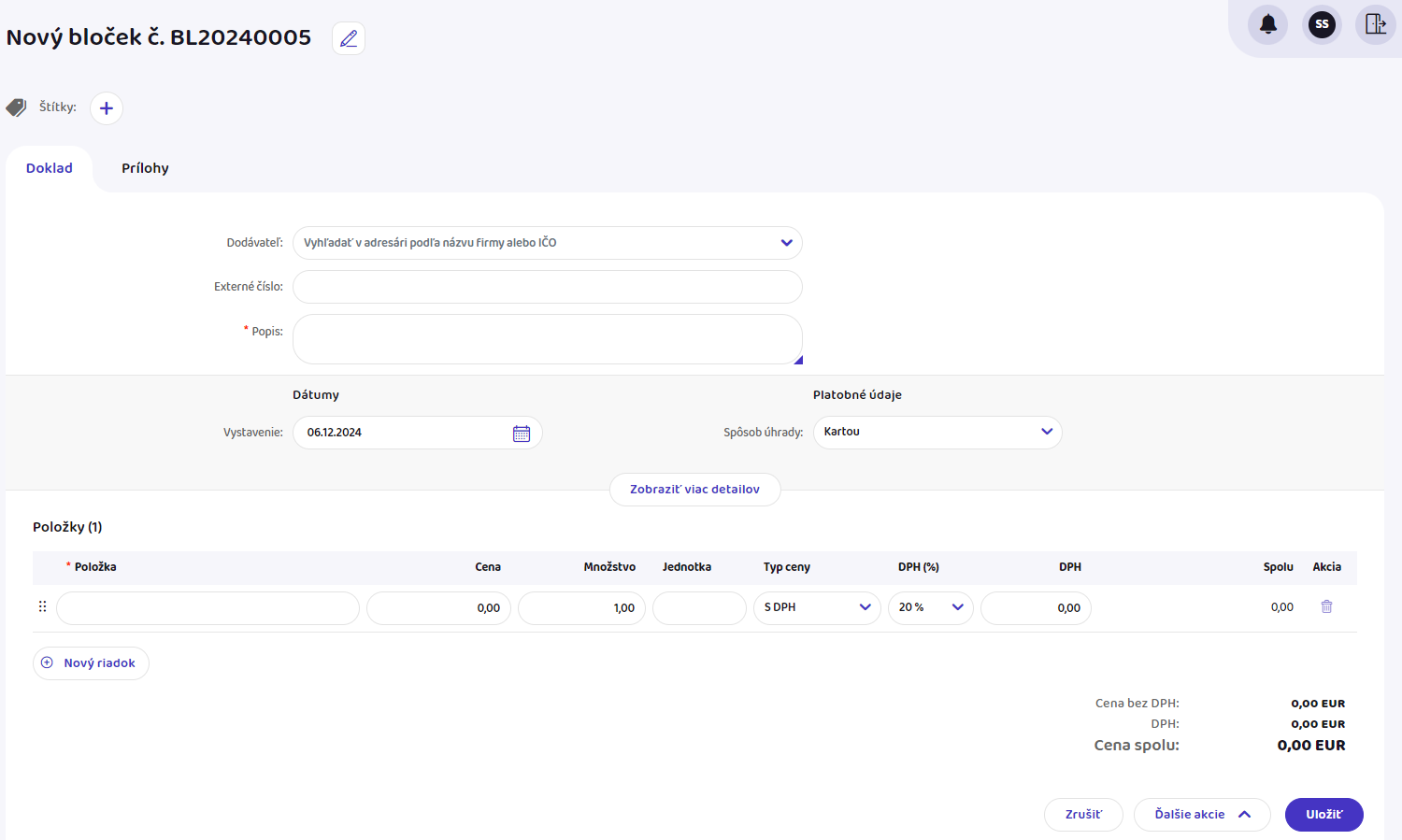Viewport: 1402px width, 840px height.
Task: Grab the row drag handle dots
Action: click(x=42, y=607)
